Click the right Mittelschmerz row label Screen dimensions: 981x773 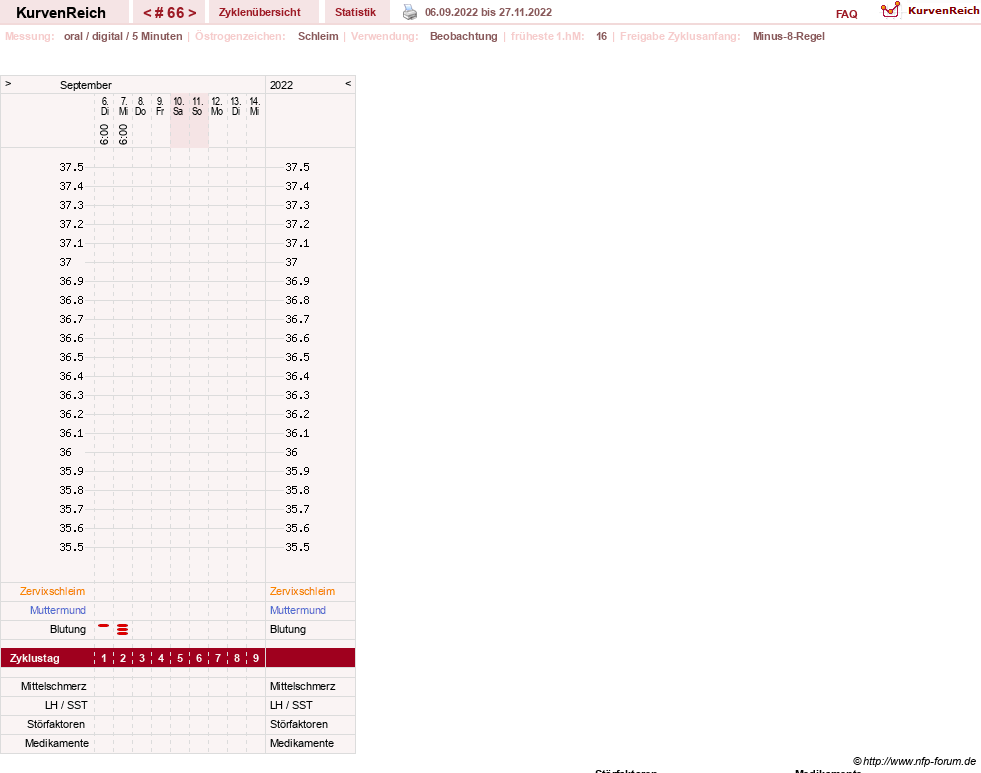point(302,686)
